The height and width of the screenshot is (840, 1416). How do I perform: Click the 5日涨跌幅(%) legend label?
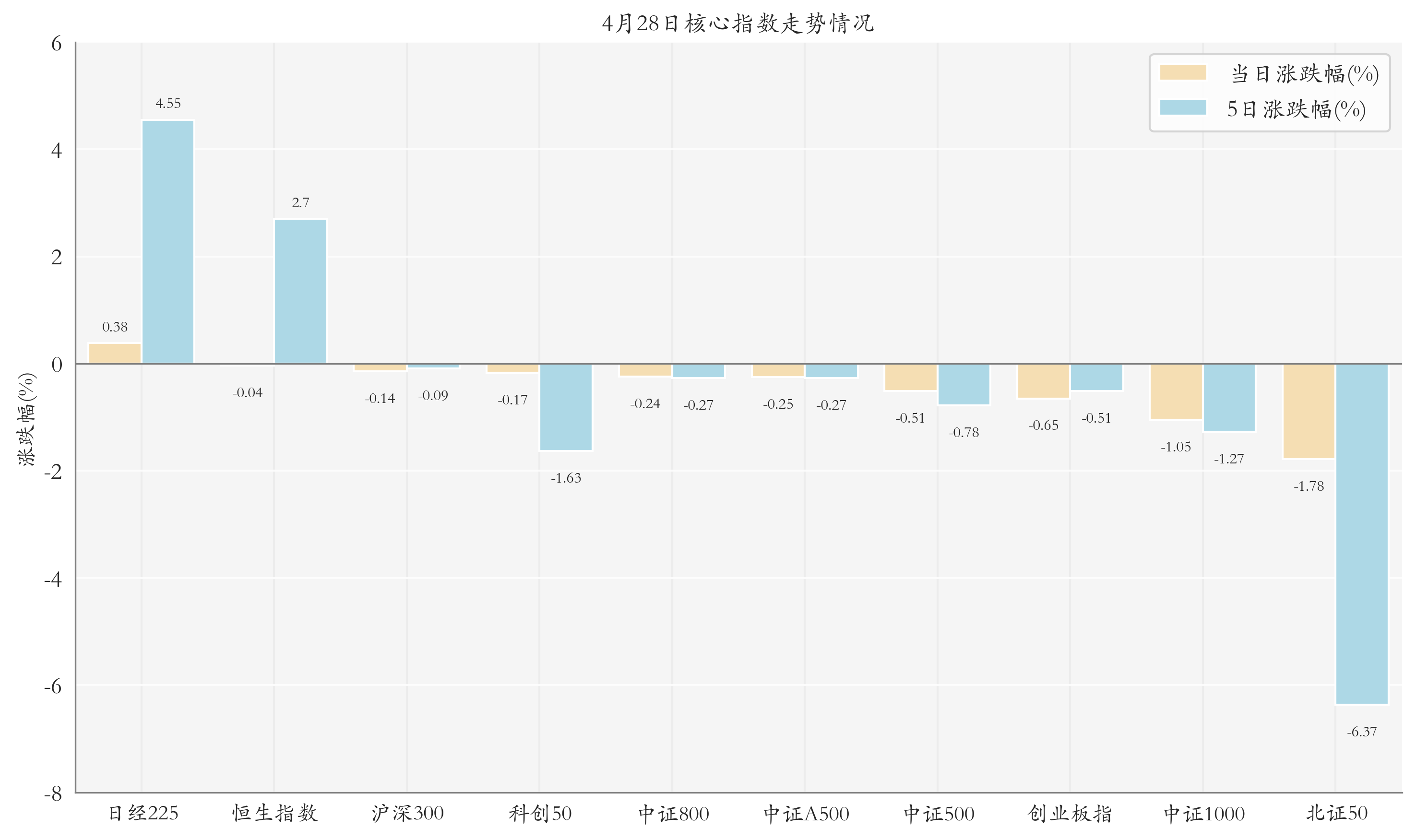click(1296, 109)
